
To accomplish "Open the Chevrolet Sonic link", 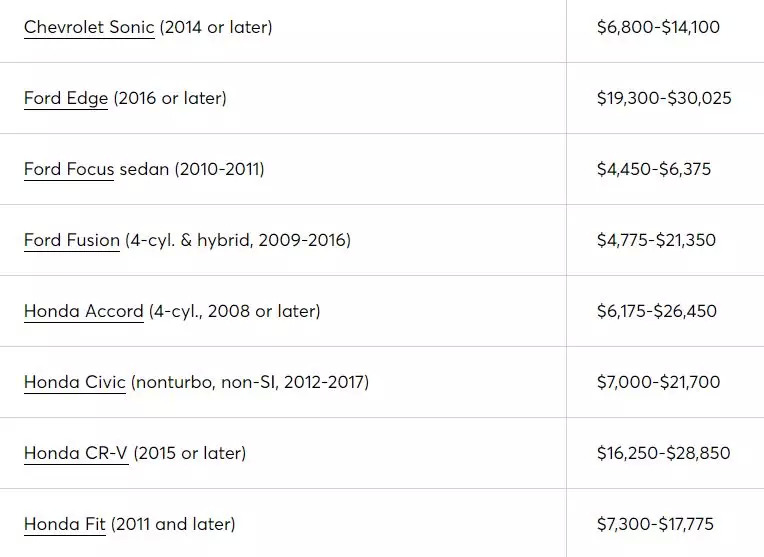I will [89, 27].
